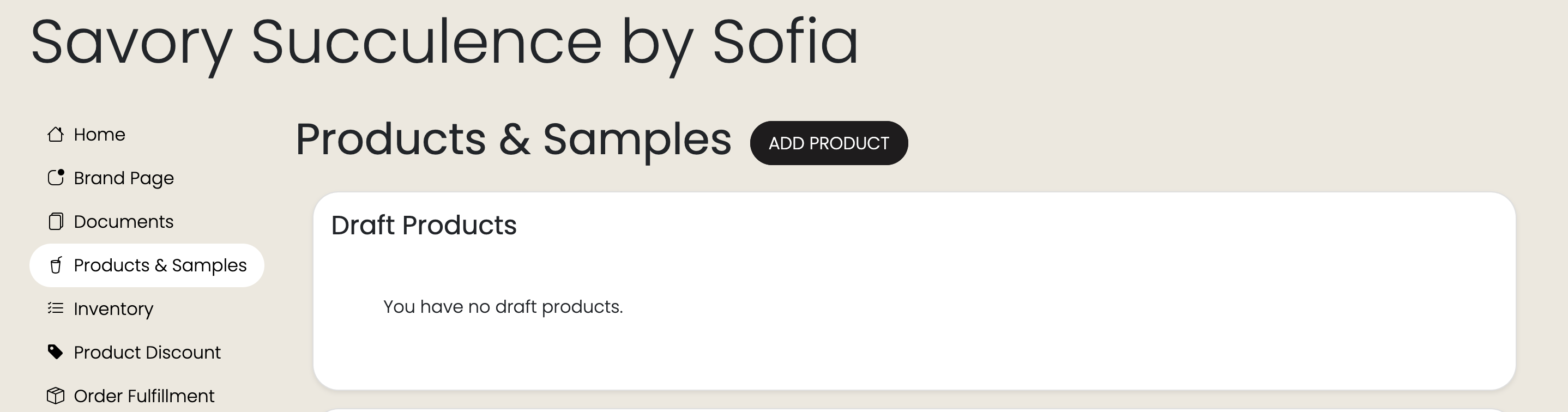The width and height of the screenshot is (1568, 412).
Task: Click the Draft Products panel area
Action: pos(914,291)
